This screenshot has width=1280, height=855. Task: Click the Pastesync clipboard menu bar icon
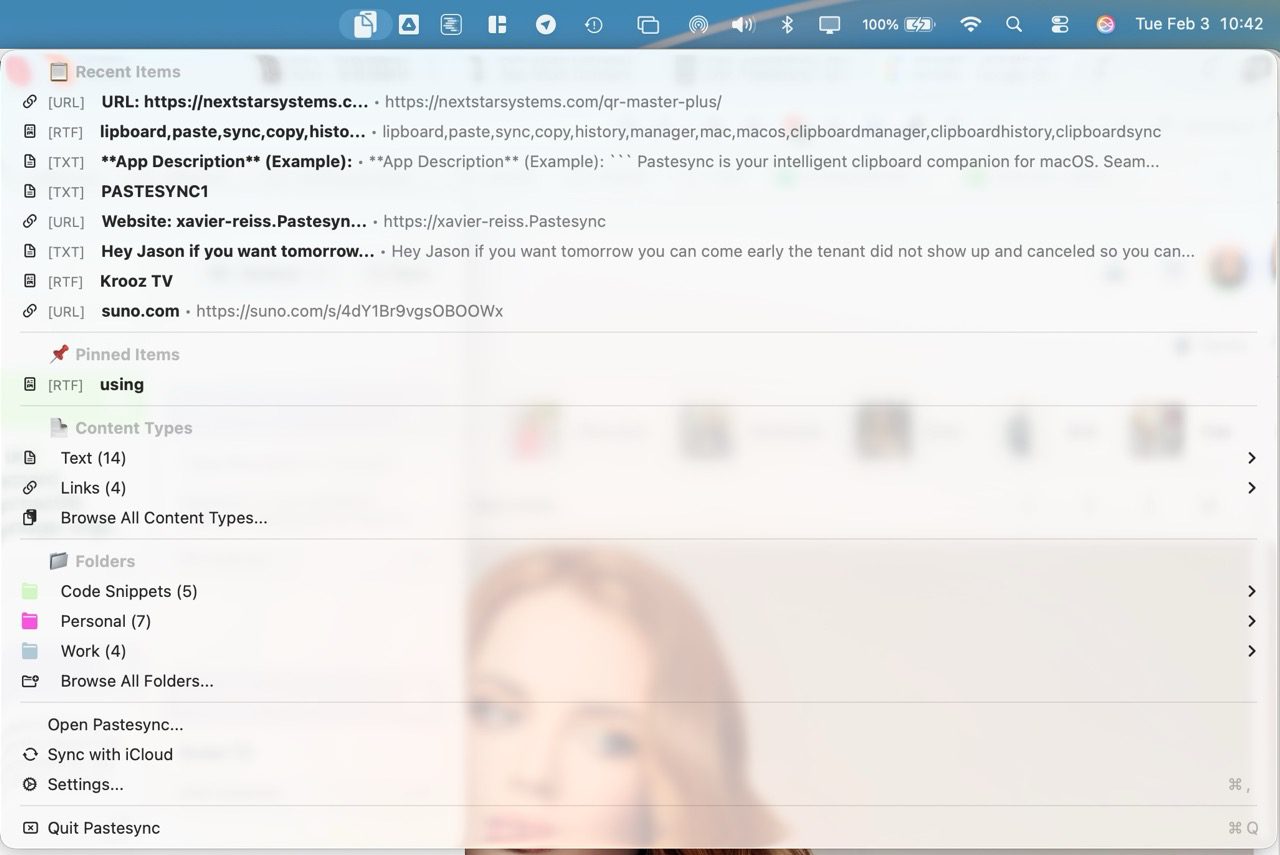365,24
